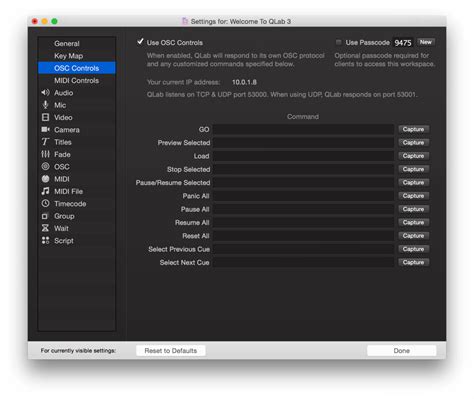The height and width of the screenshot is (399, 474).
Task: Click Capture for Pause All
Action: tap(413, 209)
